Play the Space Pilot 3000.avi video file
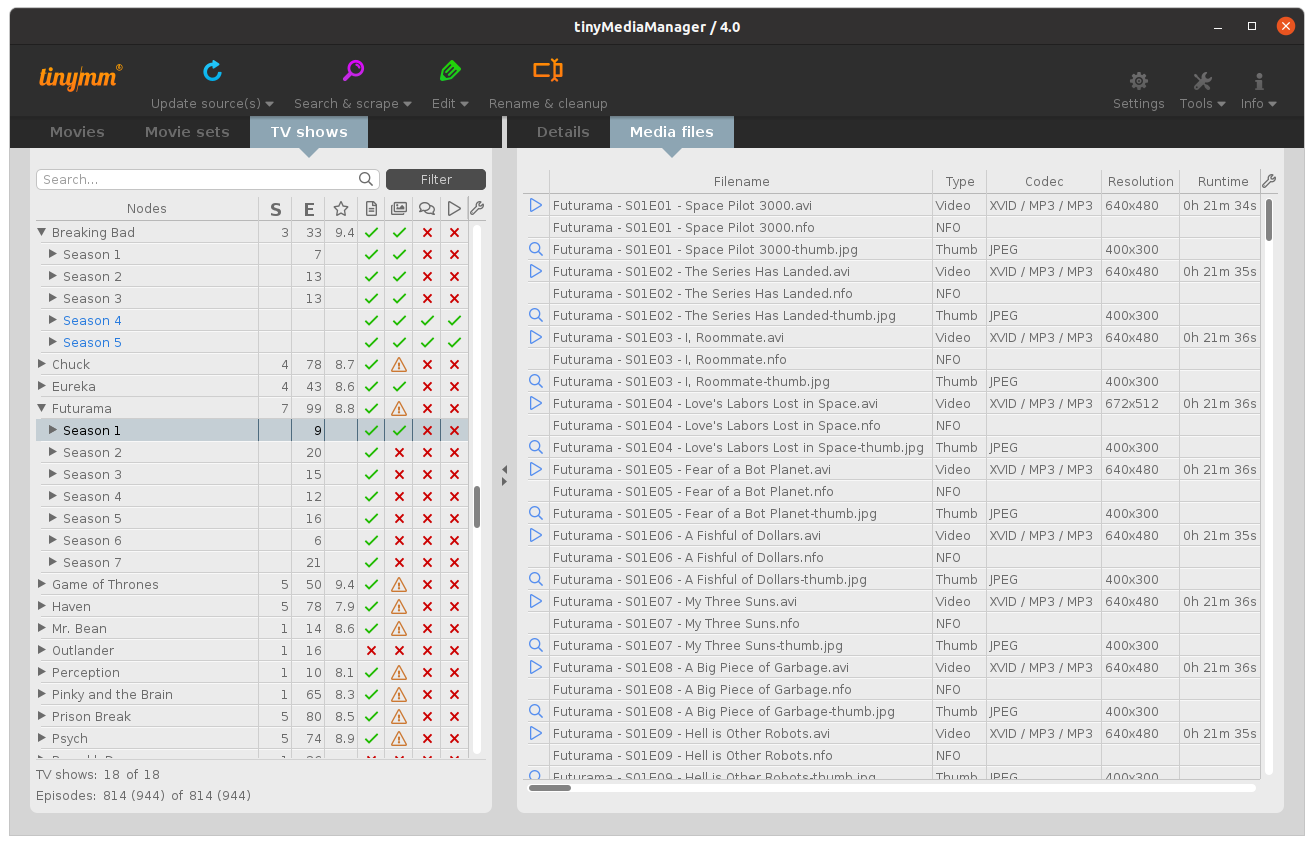Image resolution: width=1314 pixels, height=845 pixels. click(x=536, y=205)
